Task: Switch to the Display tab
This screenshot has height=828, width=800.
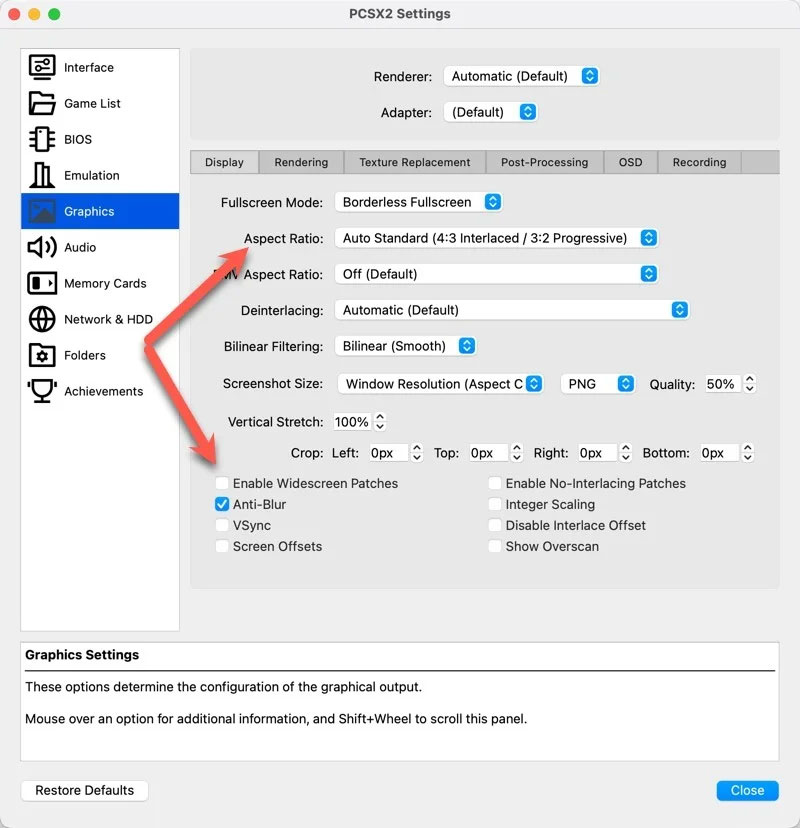Action: (224, 162)
